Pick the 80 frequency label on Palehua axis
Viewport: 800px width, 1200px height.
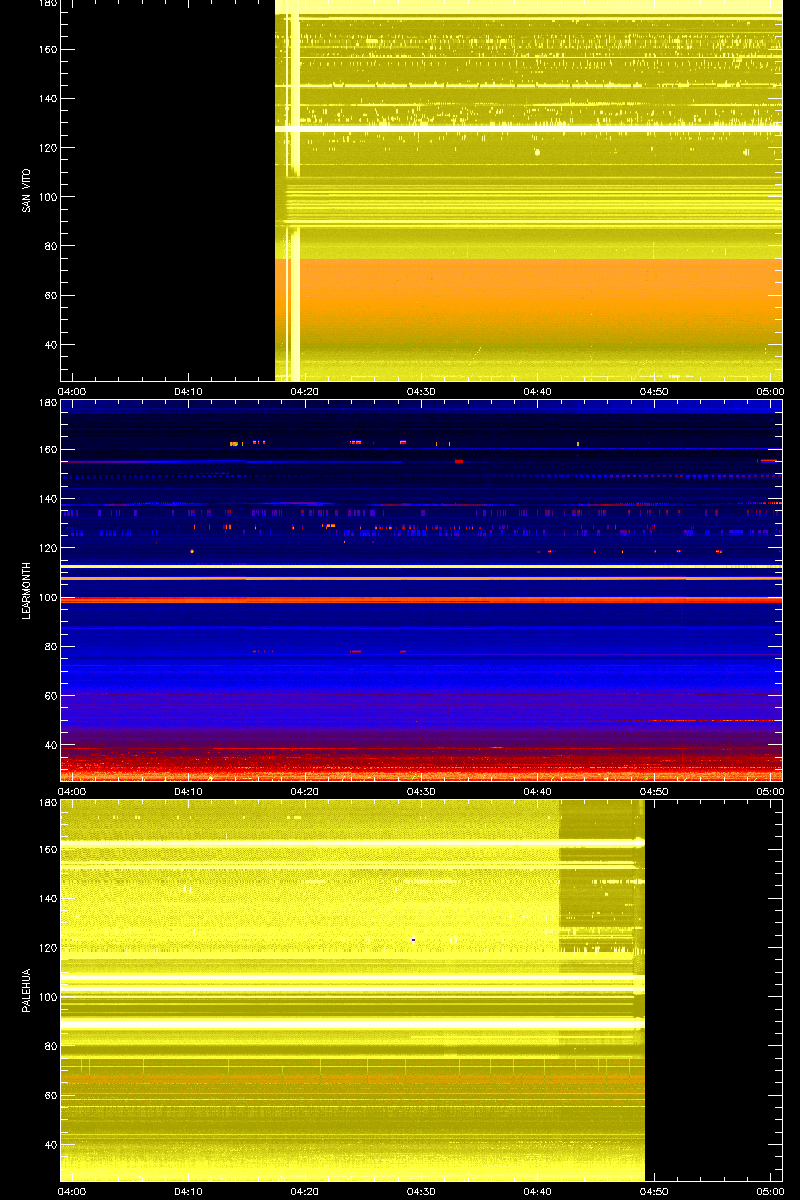coord(50,1046)
